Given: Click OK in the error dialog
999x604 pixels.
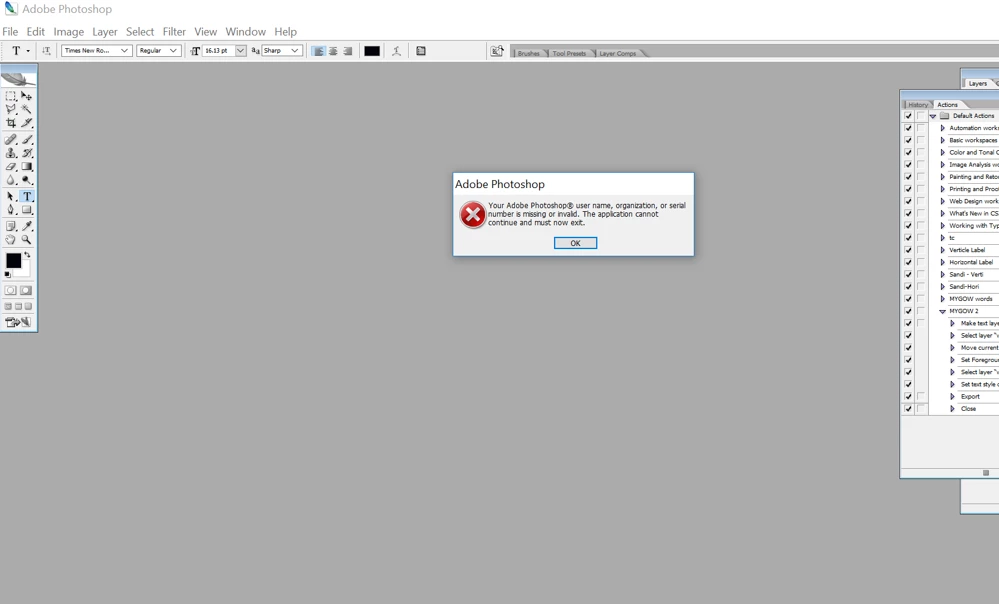Looking at the screenshot, I should point(575,243).
